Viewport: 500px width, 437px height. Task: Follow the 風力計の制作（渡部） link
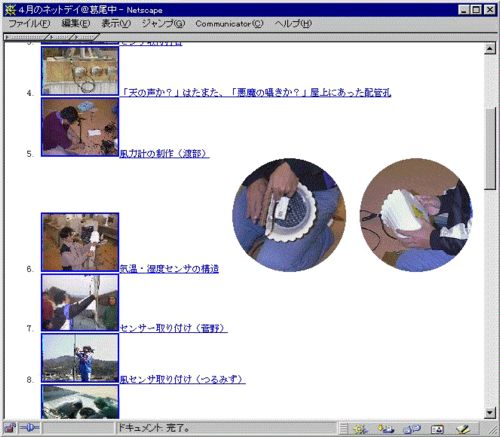click(x=164, y=154)
